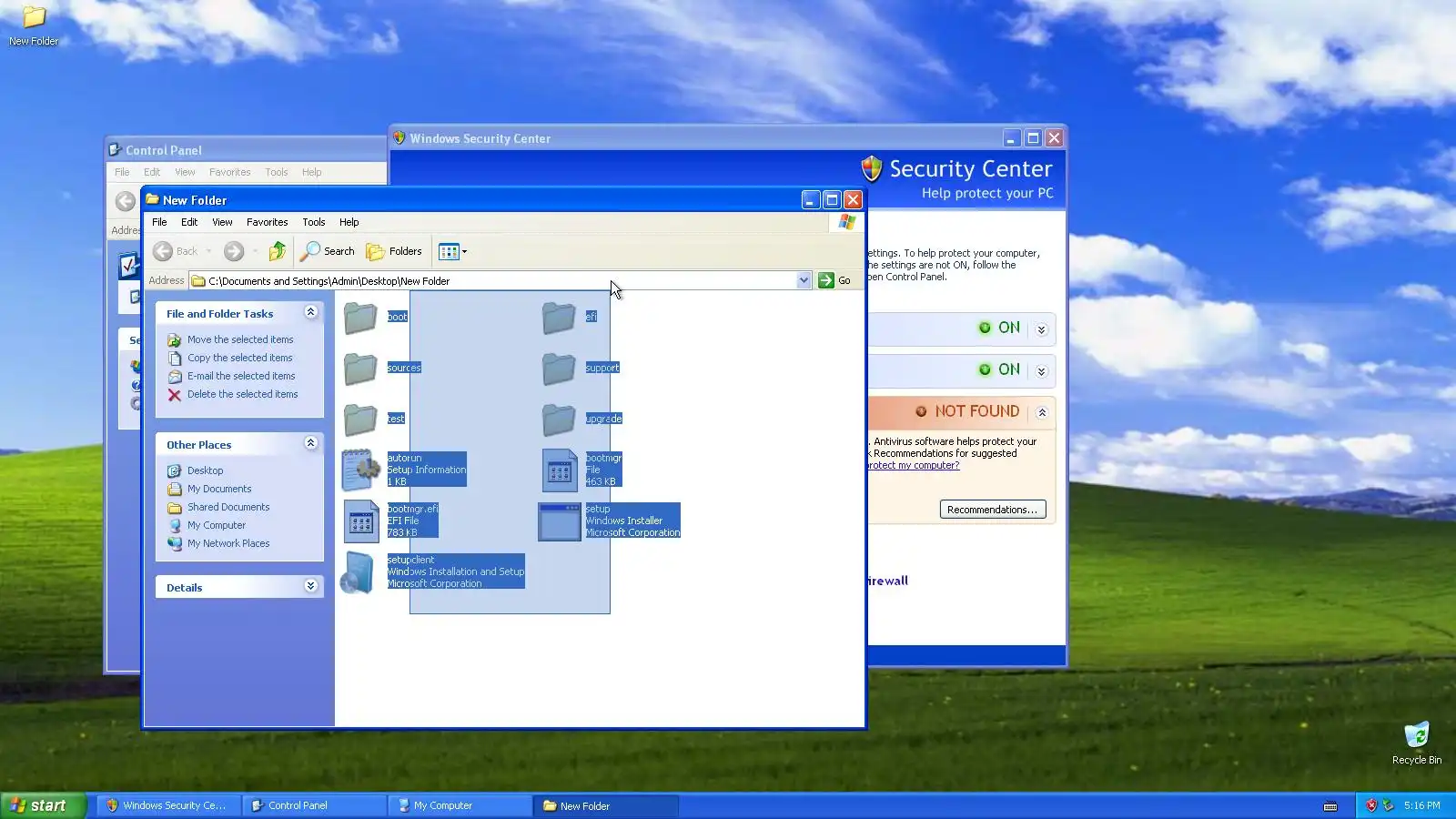Viewport: 1456px width, 819px height.
Task: Expand the Details panel
Action: pos(310,586)
